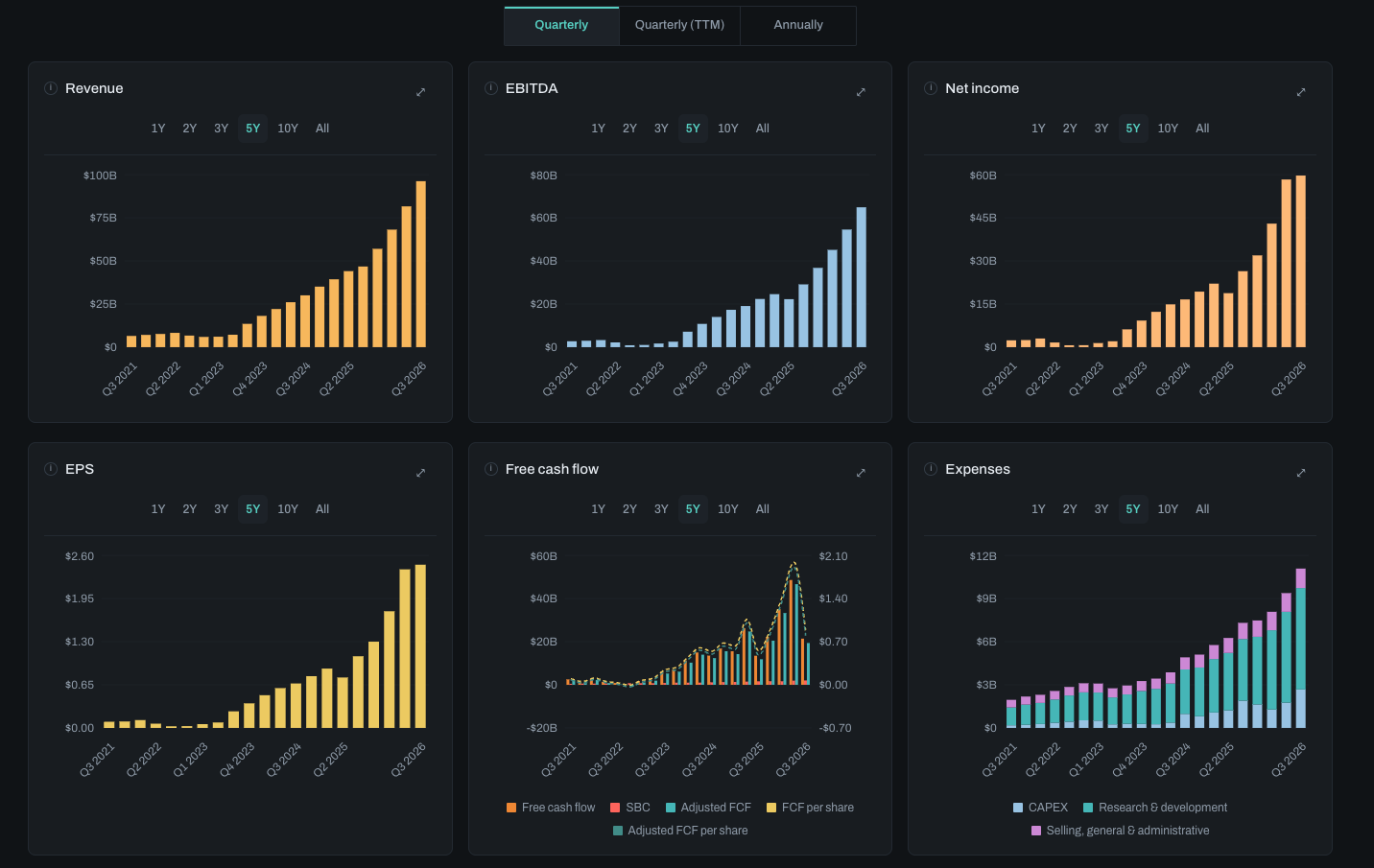
Task: Open the EPS info icon
Action: (x=51, y=469)
